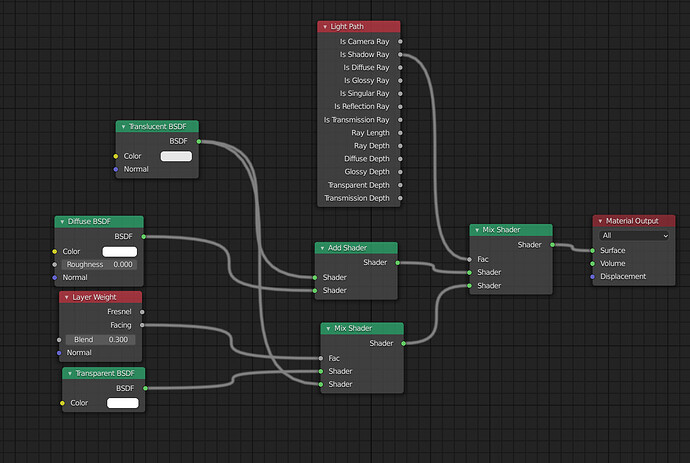Click the lower-left Mix Shader output socket
This screenshot has height=463, width=690.
coord(404,343)
